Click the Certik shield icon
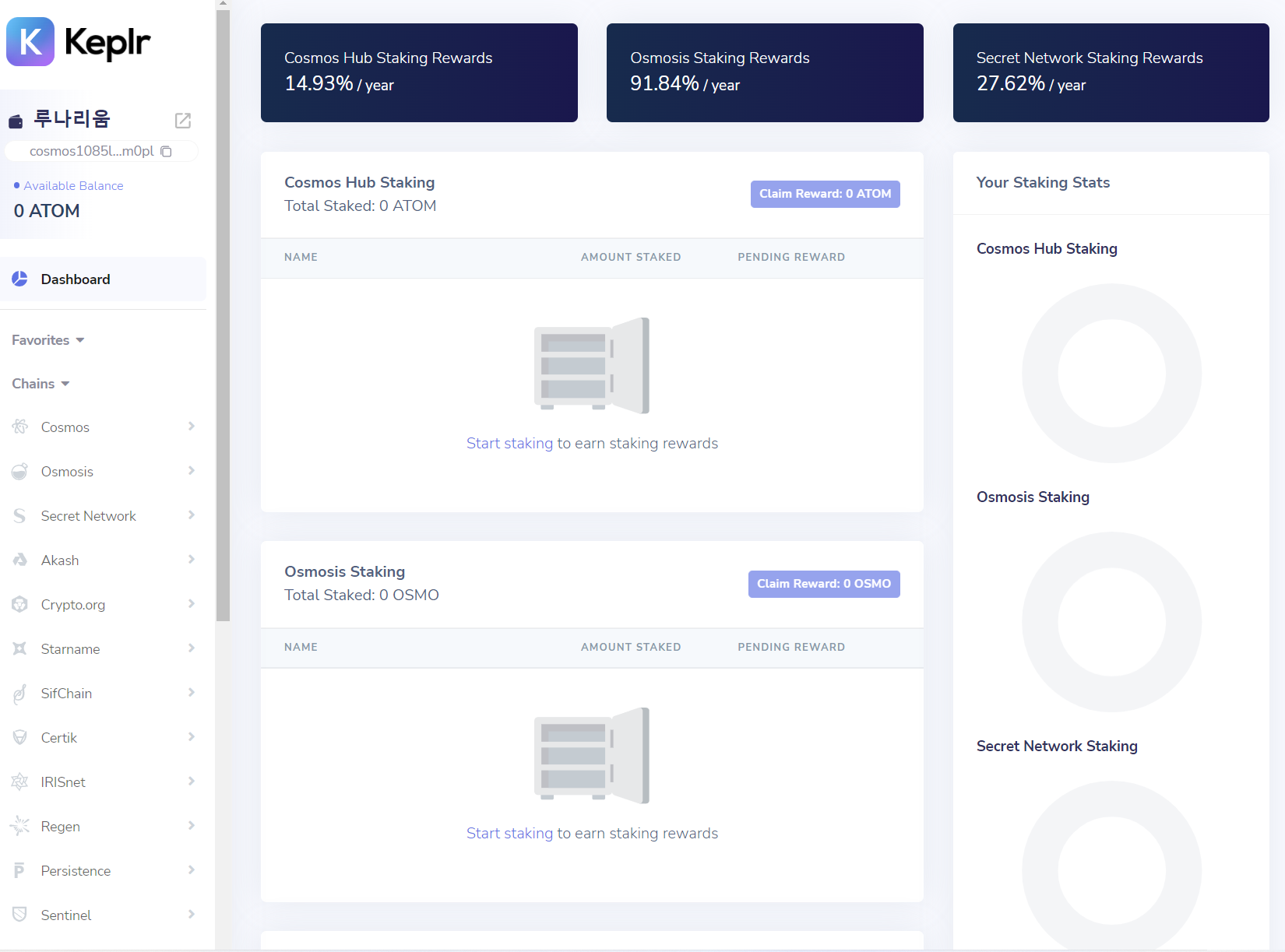 (x=19, y=737)
